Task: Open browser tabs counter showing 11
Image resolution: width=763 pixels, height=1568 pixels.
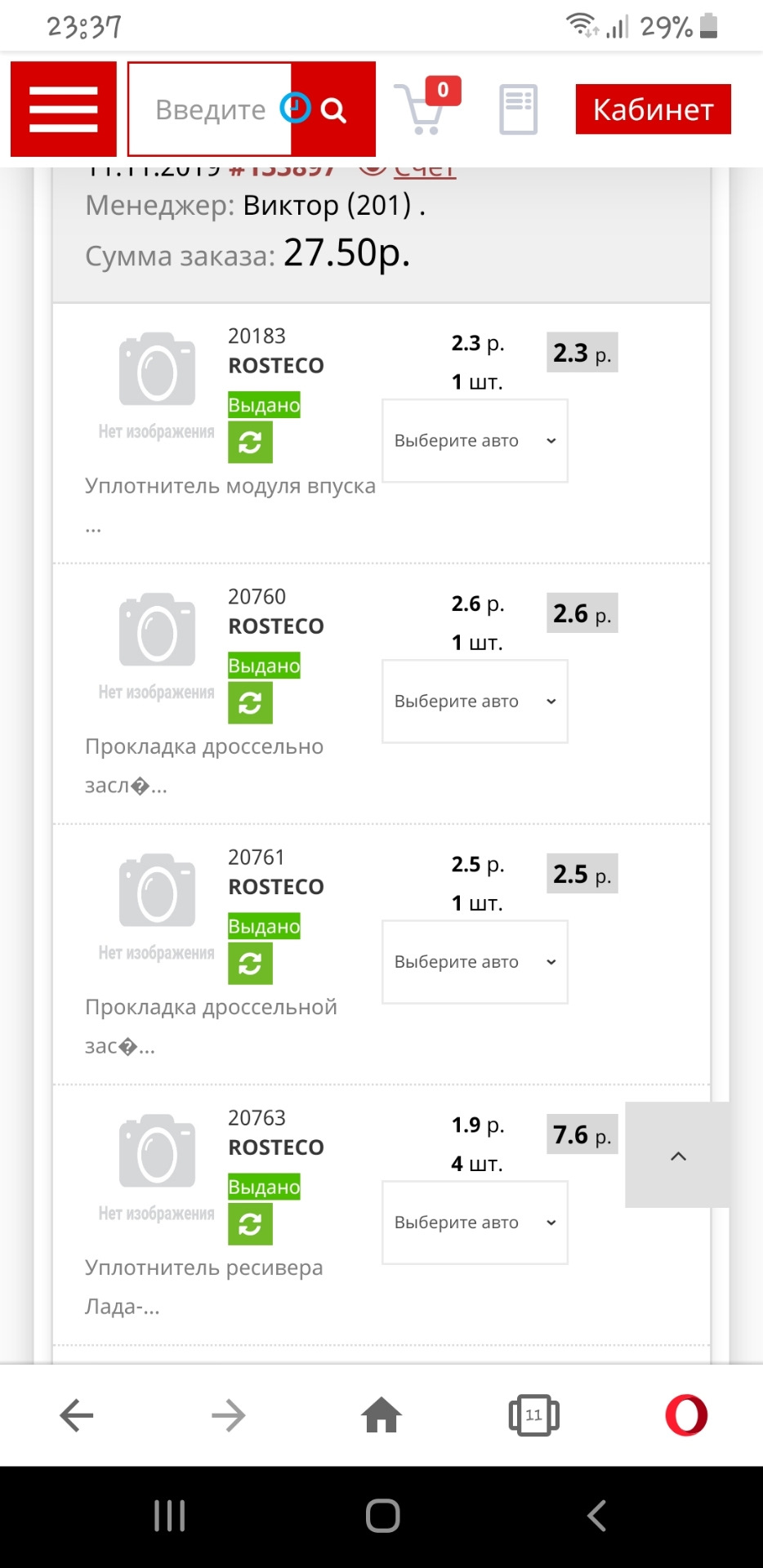Action: tap(533, 1415)
